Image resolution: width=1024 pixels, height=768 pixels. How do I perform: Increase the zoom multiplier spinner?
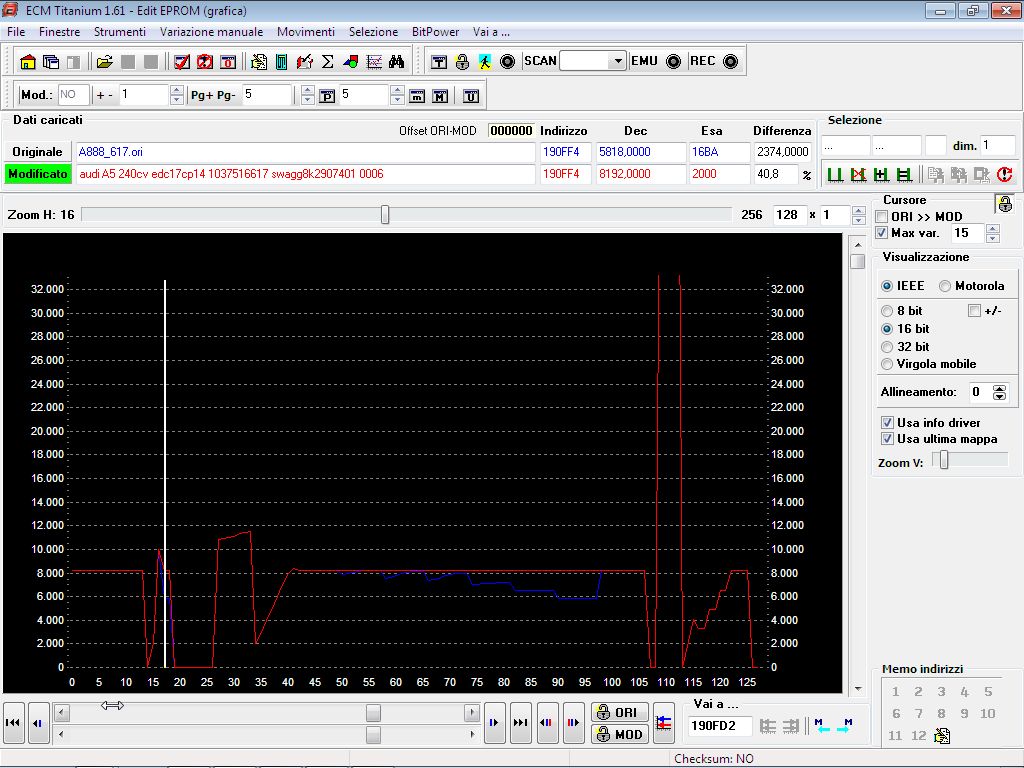point(859,211)
